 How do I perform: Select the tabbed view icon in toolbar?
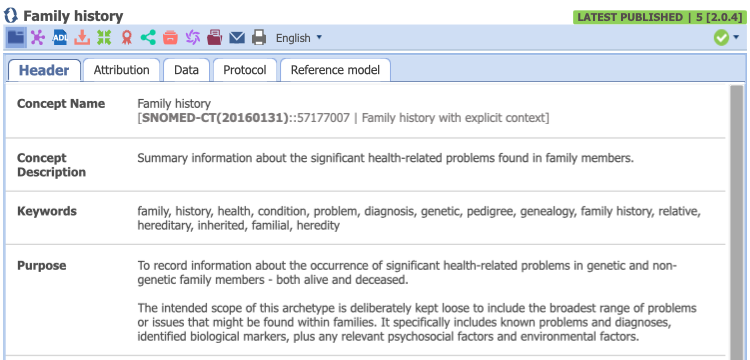(x=15, y=37)
